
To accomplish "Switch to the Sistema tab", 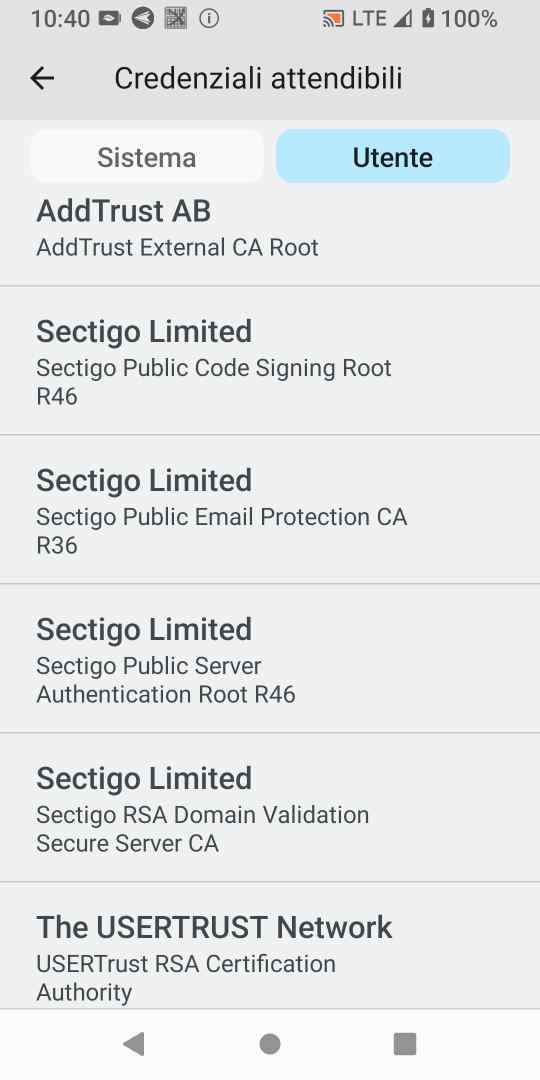I will pyautogui.click(x=147, y=157).
